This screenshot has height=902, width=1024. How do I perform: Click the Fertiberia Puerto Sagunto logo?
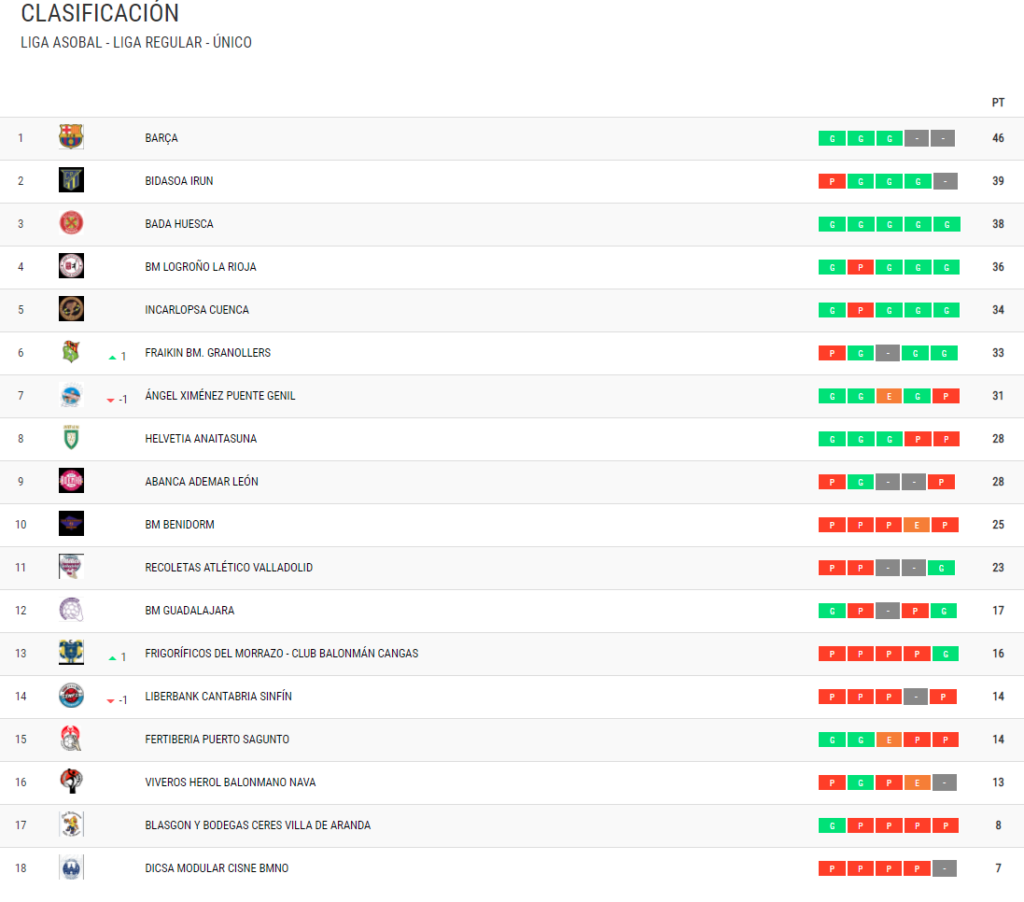[71, 739]
